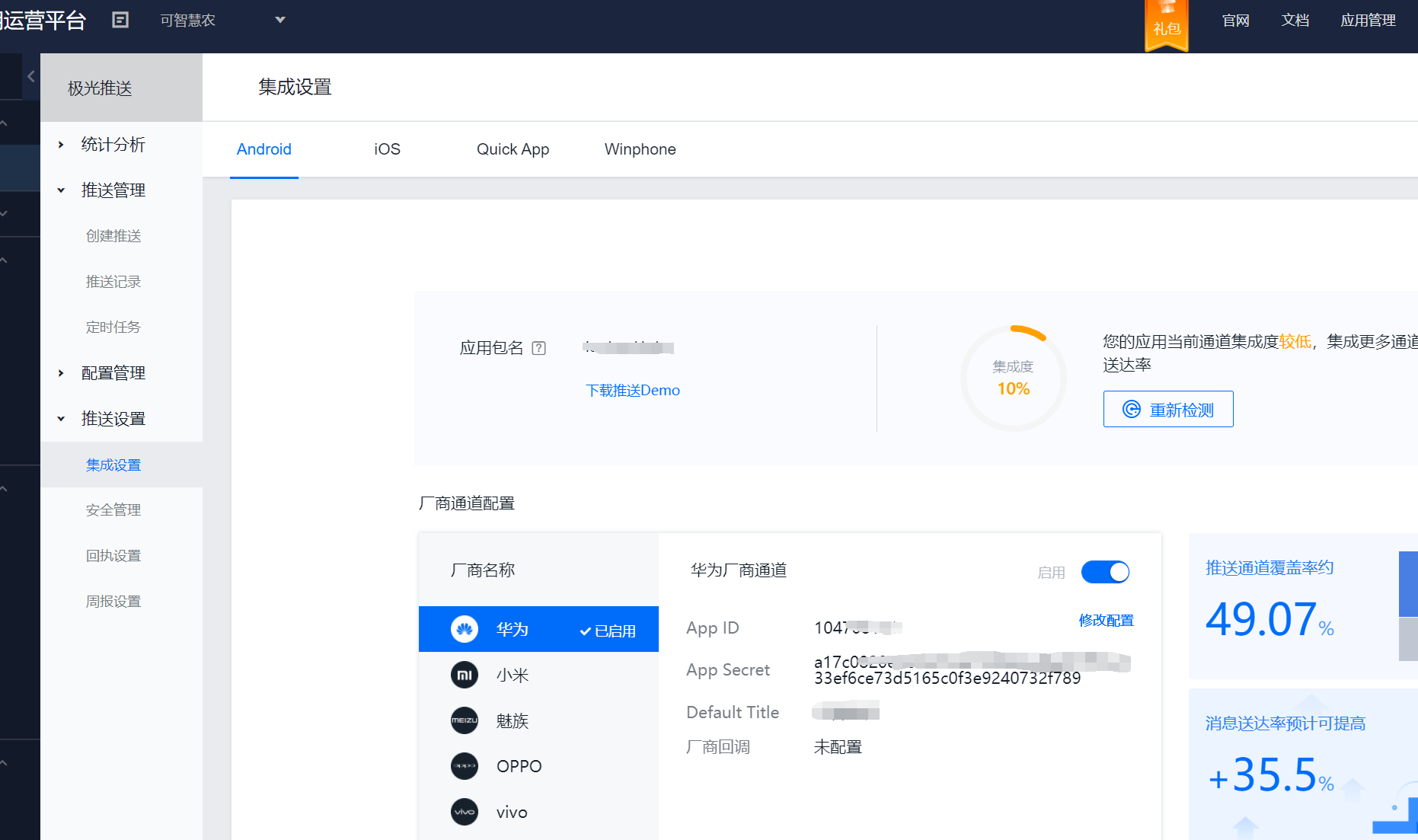Click the Huawei logo icon

click(465, 629)
